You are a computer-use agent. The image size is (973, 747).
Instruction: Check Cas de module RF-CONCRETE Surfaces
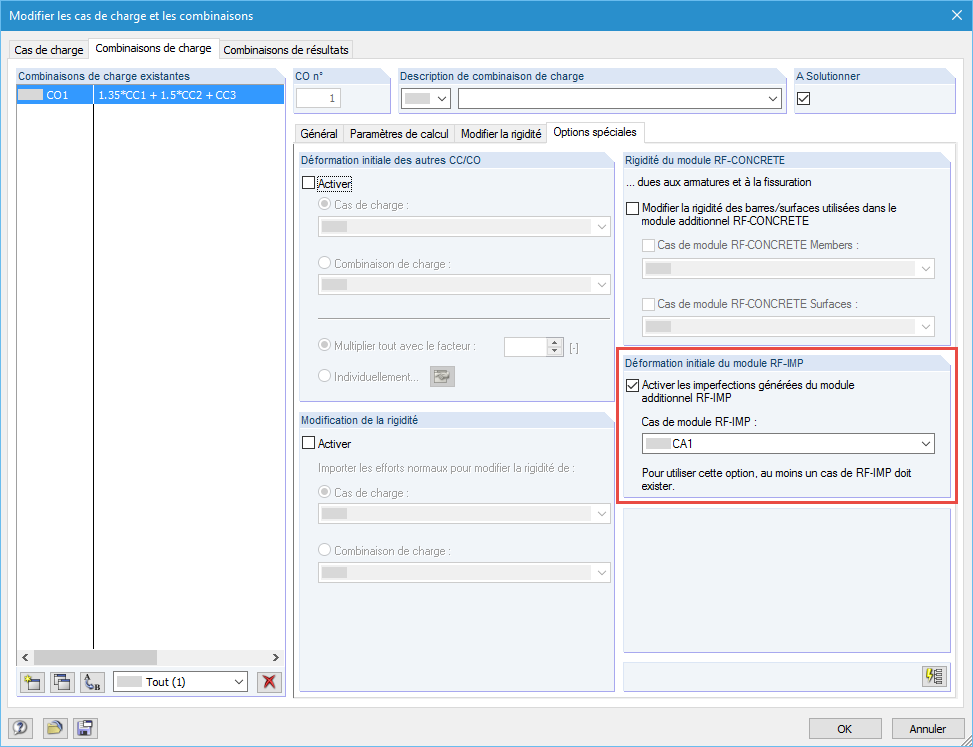pos(648,305)
